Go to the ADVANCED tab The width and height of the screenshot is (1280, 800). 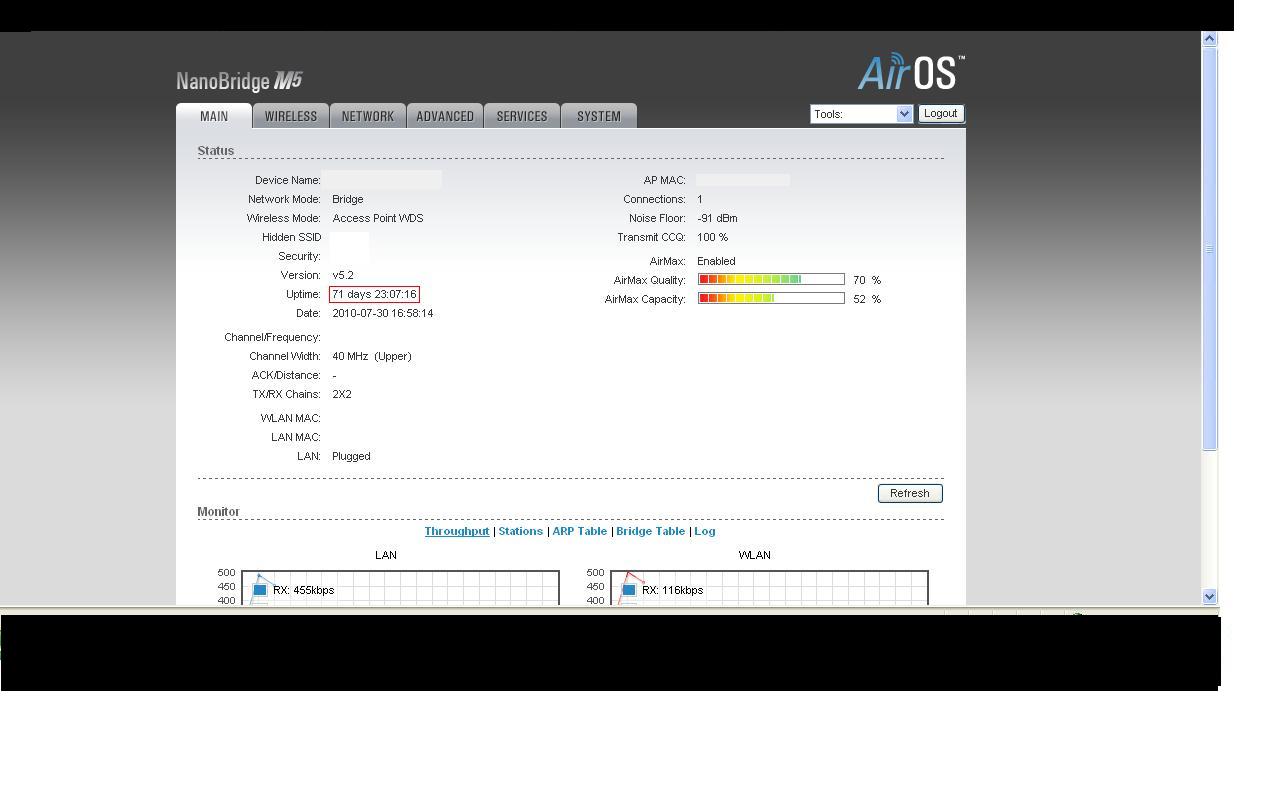[445, 116]
